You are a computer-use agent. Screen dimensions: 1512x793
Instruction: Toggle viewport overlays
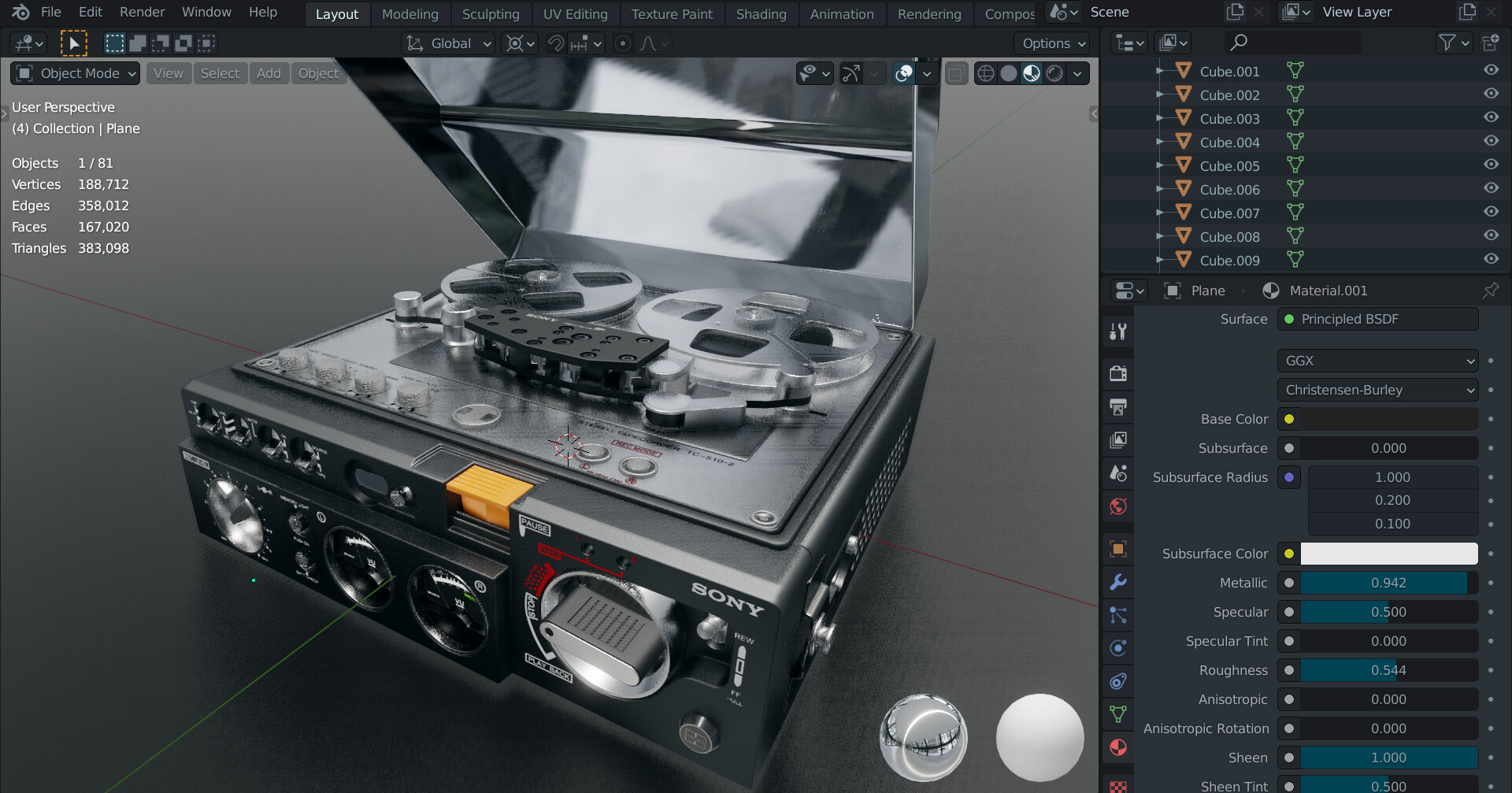pos(904,74)
